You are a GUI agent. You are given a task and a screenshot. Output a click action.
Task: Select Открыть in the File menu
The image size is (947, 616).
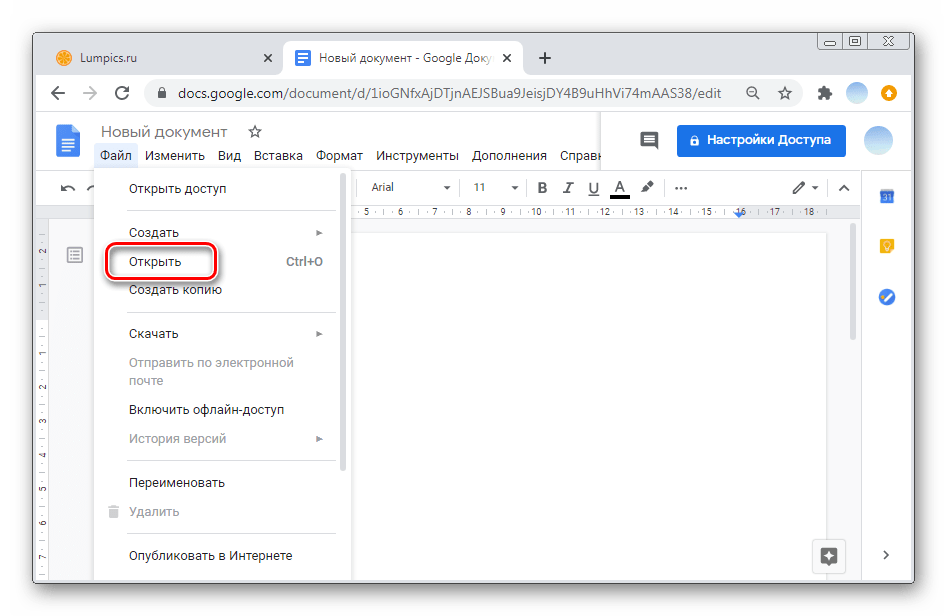pos(156,262)
